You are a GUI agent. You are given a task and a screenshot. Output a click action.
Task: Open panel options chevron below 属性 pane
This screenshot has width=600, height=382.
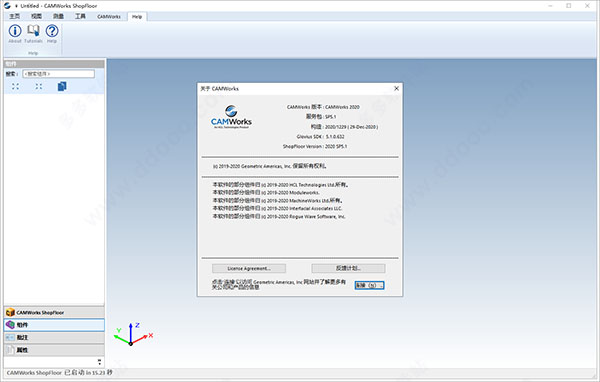[x=99, y=362]
